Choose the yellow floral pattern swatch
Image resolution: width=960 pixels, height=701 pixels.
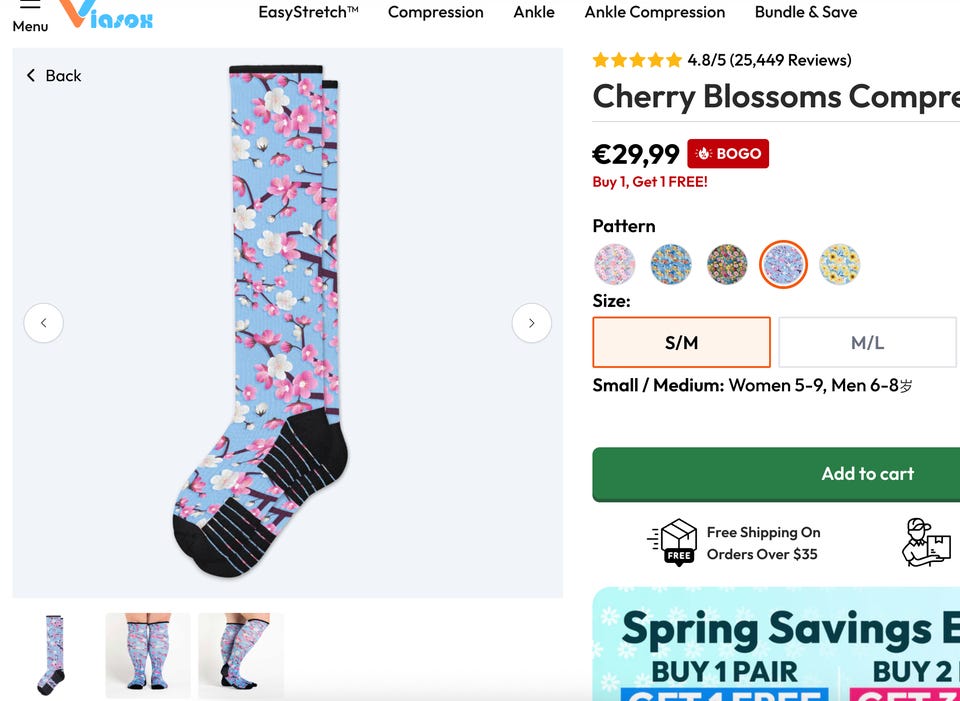point(839,265)
